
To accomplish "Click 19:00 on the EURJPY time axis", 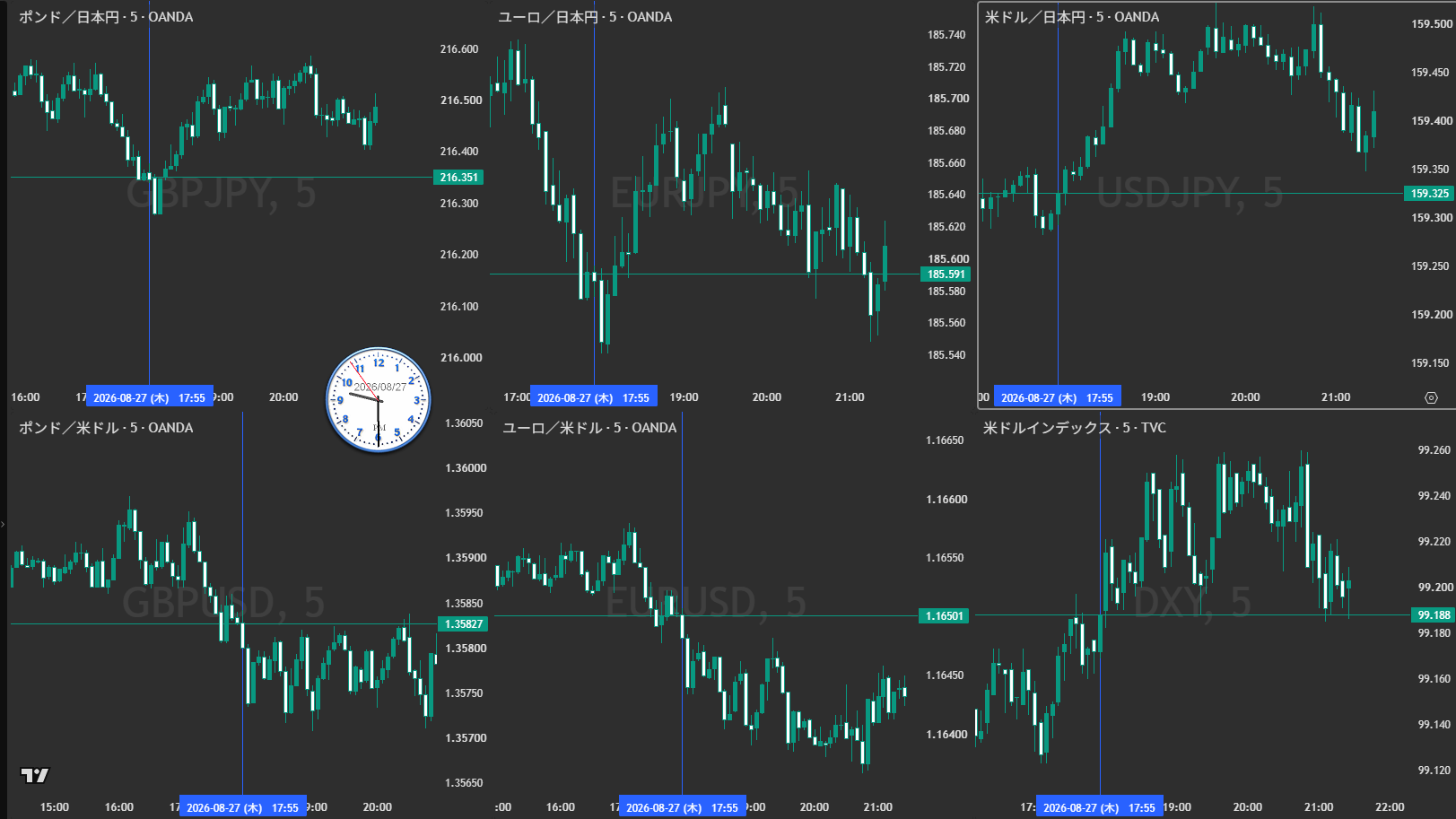I will tap(684, 397).
